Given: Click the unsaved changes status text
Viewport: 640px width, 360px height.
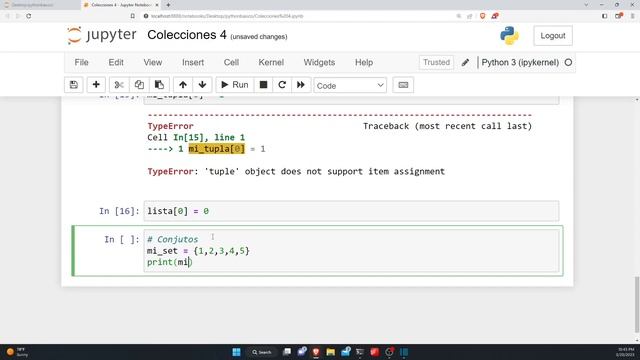Looking at the screenshot, I should [259, 37].
